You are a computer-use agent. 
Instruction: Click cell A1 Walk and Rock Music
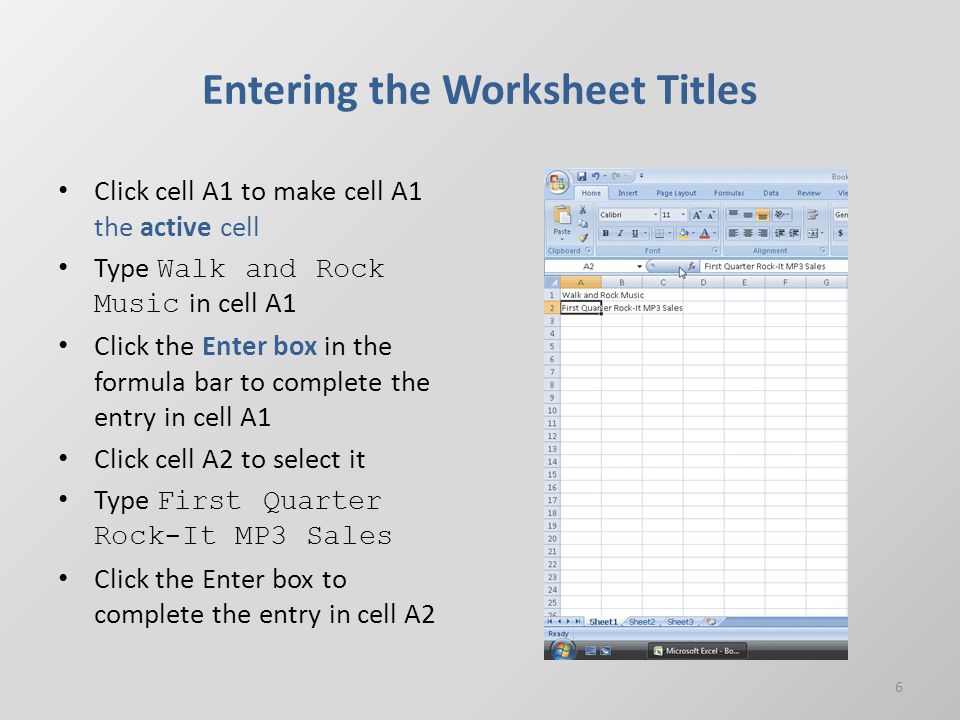click(581, 295)
